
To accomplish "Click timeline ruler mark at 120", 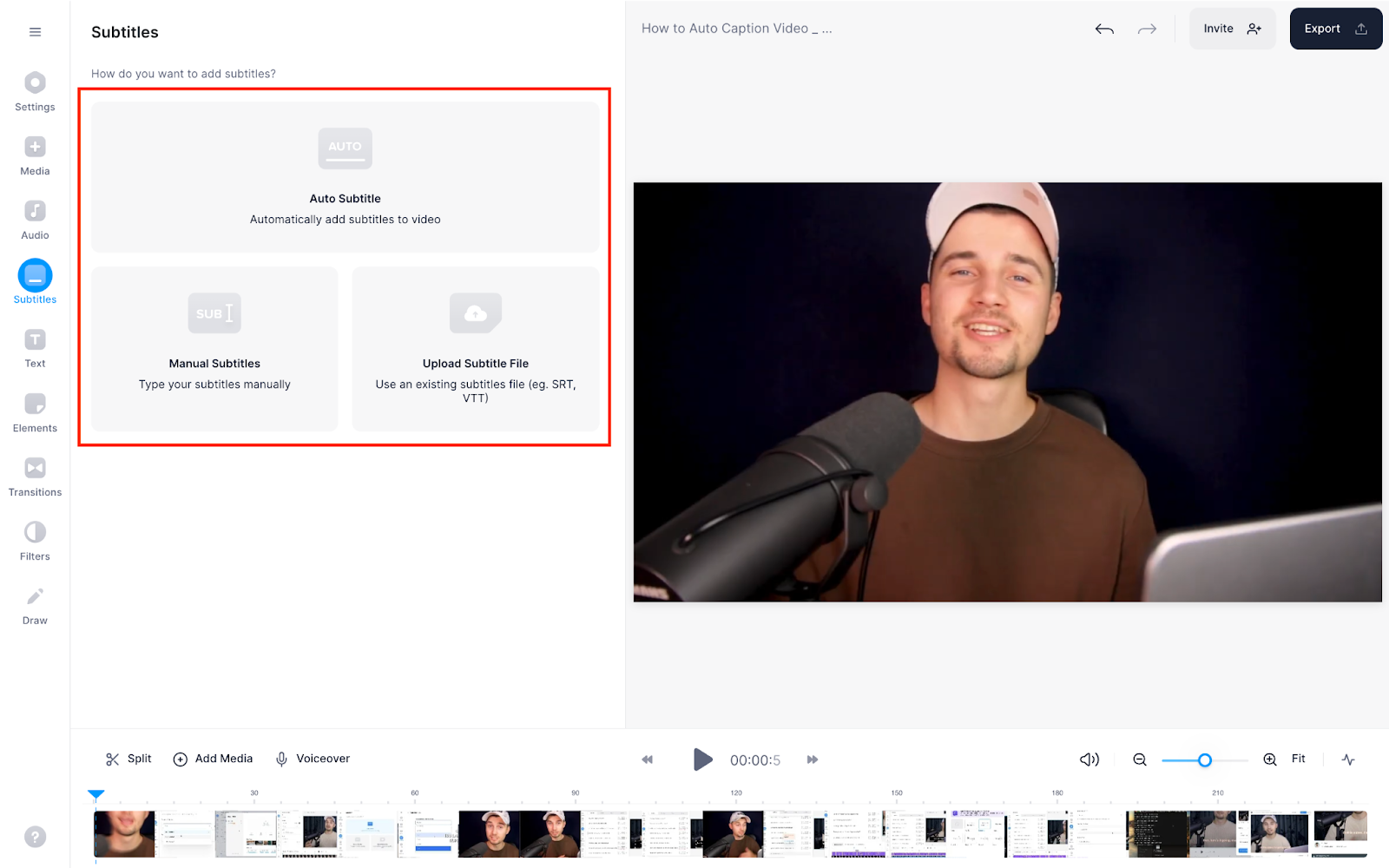I will pos(736,793).
